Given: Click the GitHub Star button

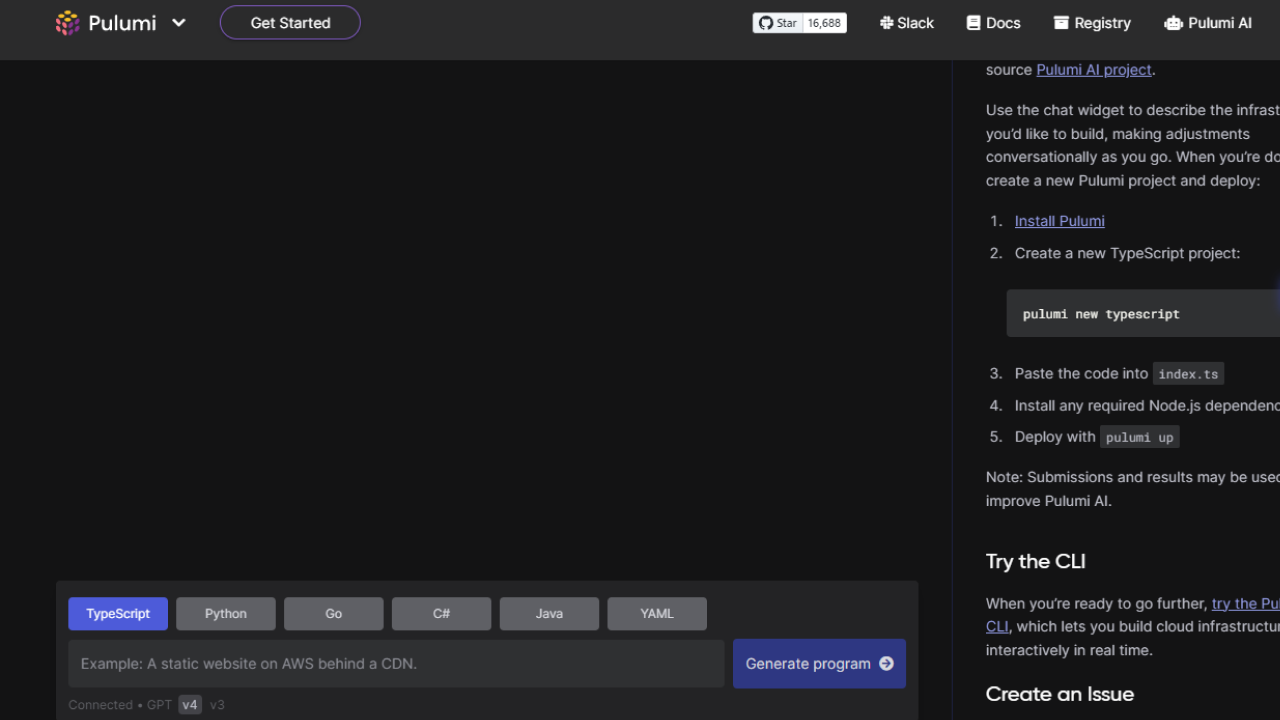Looking at the screenshot, I should coord(778,23).
